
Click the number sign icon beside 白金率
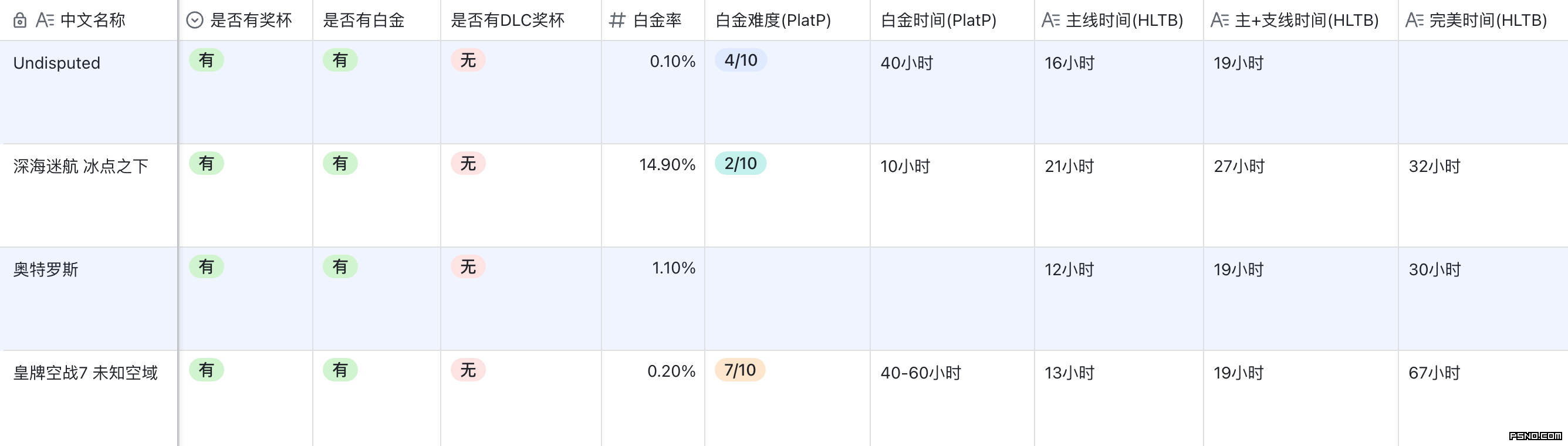(617, 21)
